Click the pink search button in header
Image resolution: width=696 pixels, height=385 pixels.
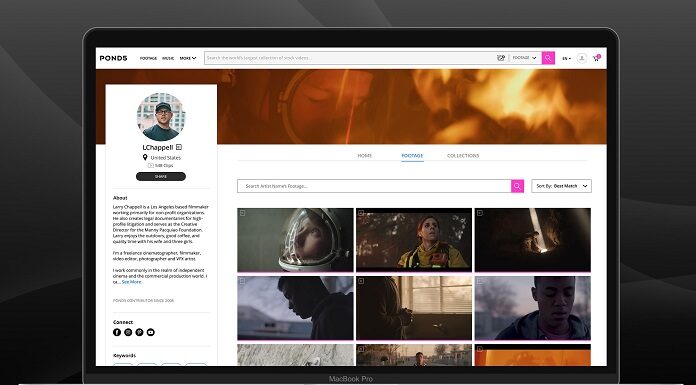pos(548,58)
